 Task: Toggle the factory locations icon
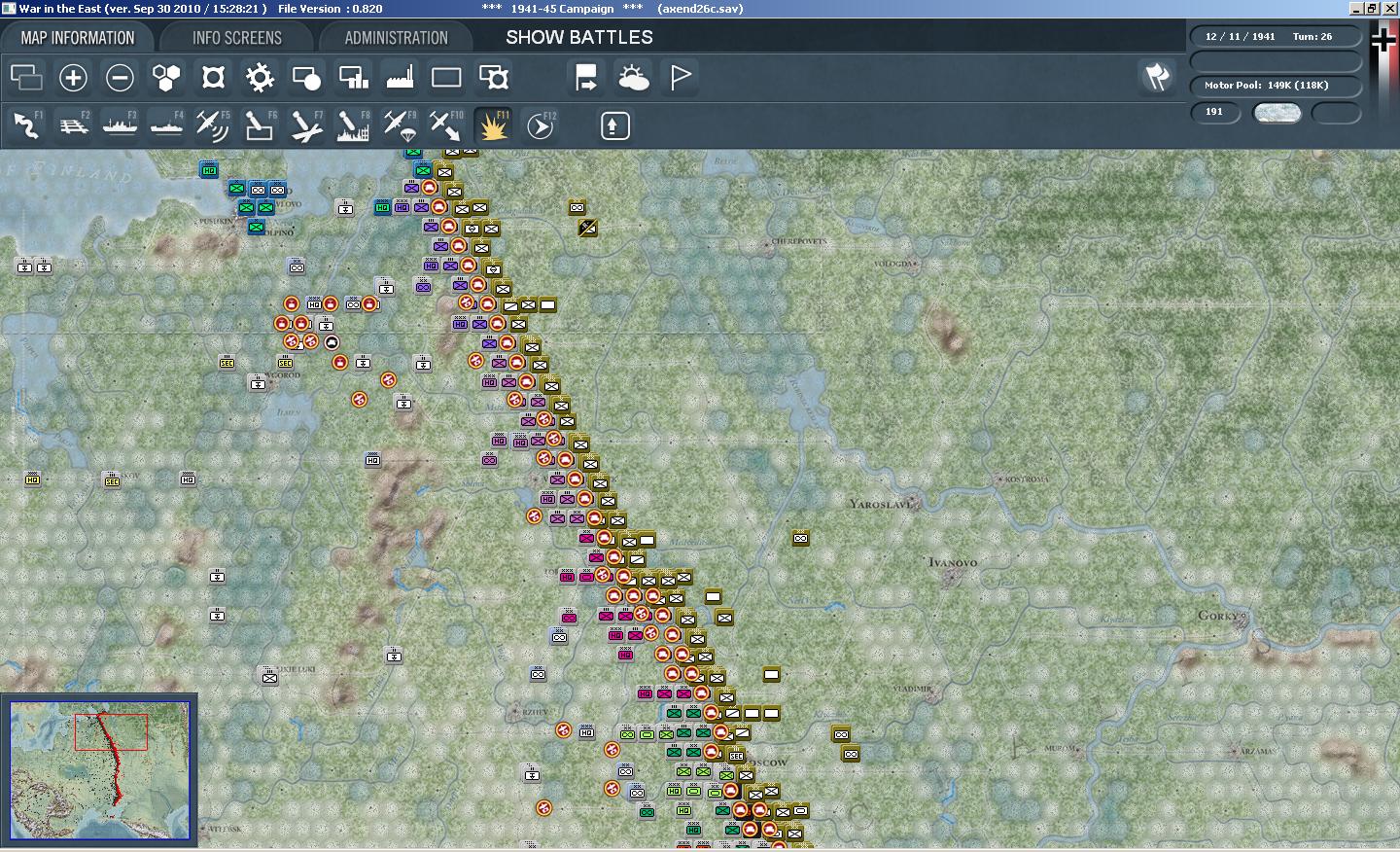400,78
